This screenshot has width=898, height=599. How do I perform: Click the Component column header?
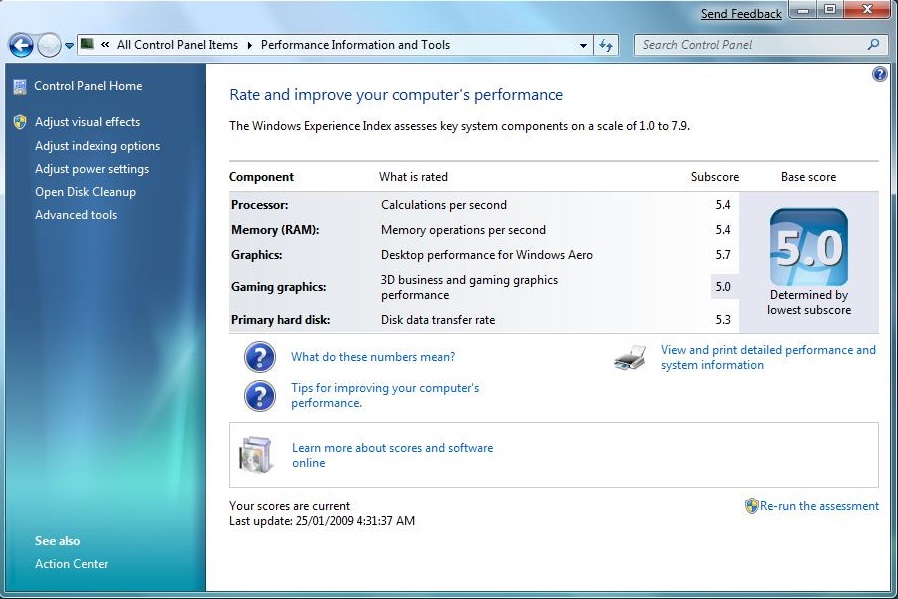(x=261, y=177)
